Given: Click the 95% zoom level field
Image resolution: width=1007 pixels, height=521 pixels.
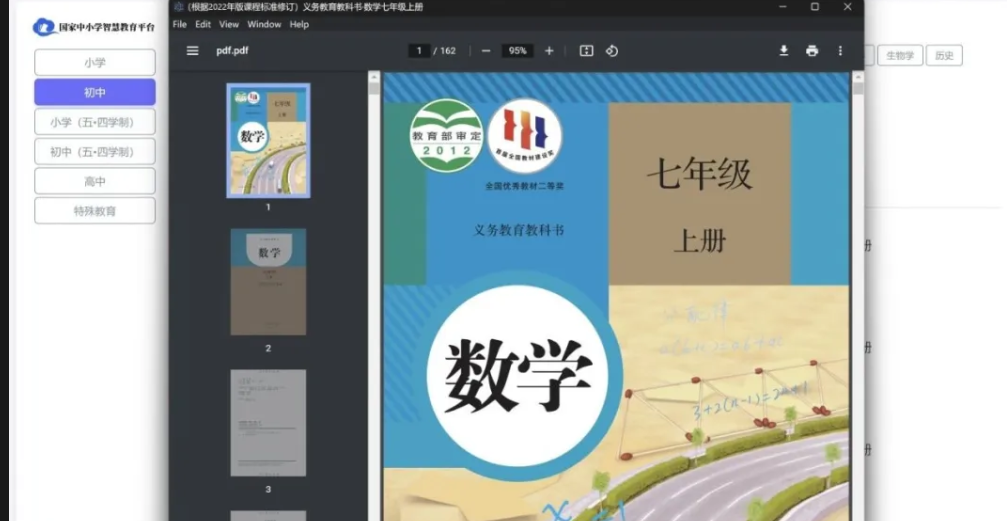Looking at the screenshot, I should click(518, 51).
